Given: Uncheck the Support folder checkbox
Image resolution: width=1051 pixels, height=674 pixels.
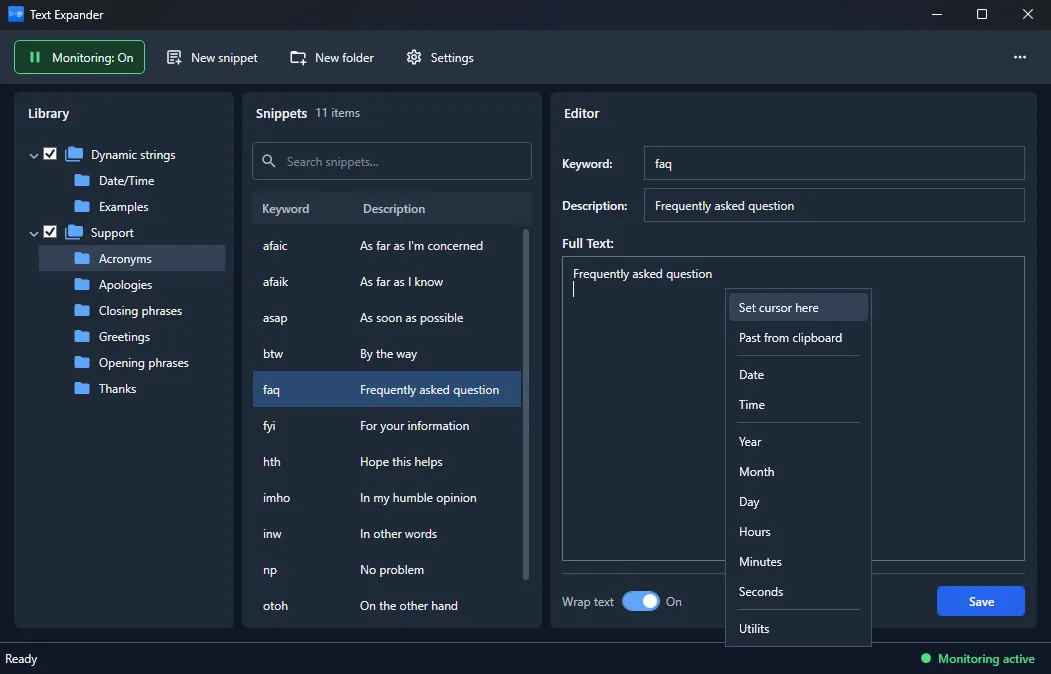Looking at the screenshot, I should tap(50, 232).
